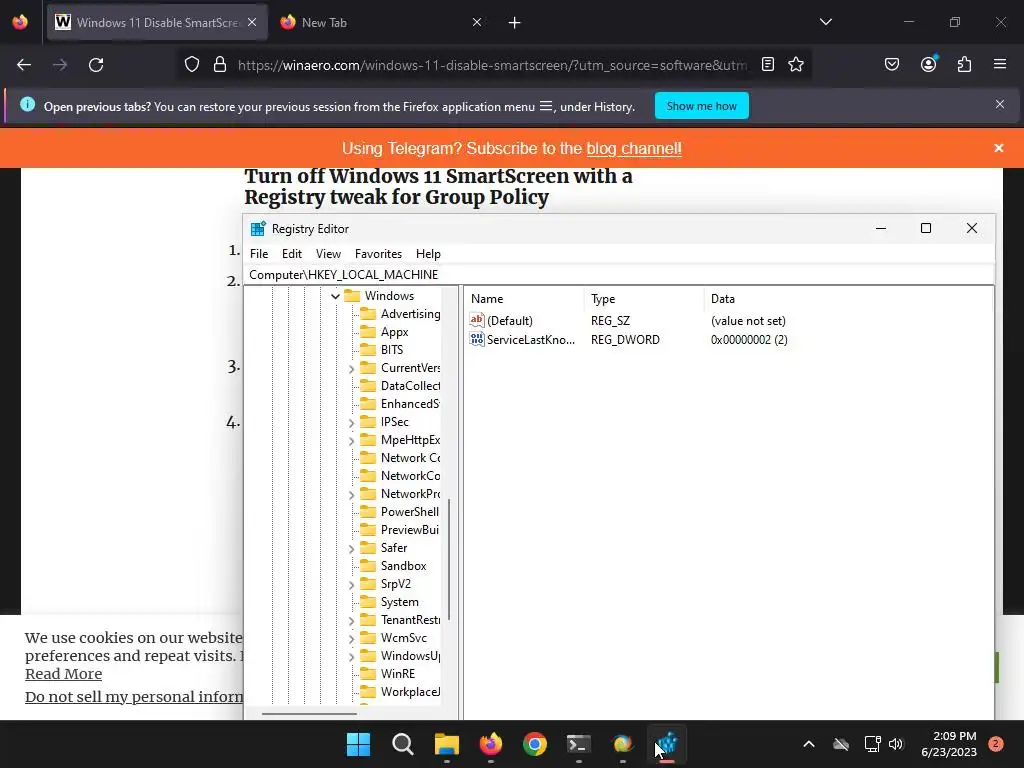Click the Show me how button

coord(702,106)
